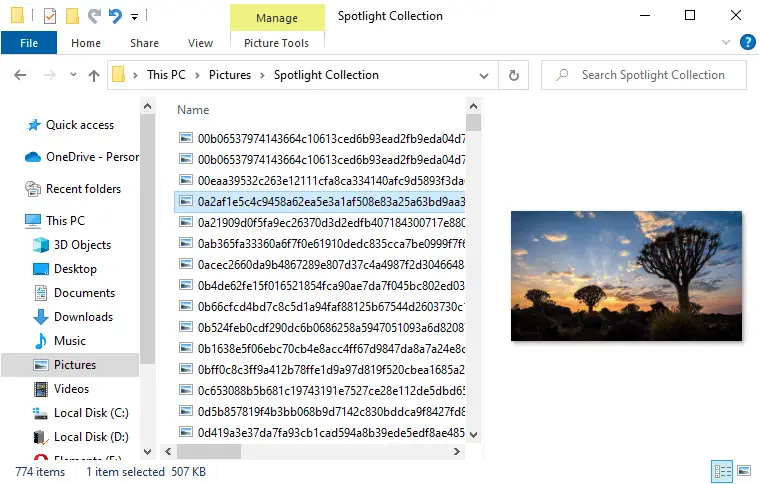Viewport: 760px width, 484px height.
Task: Open Help with the question mark icon
Action: pyautogui.click(x=747, y=42)
